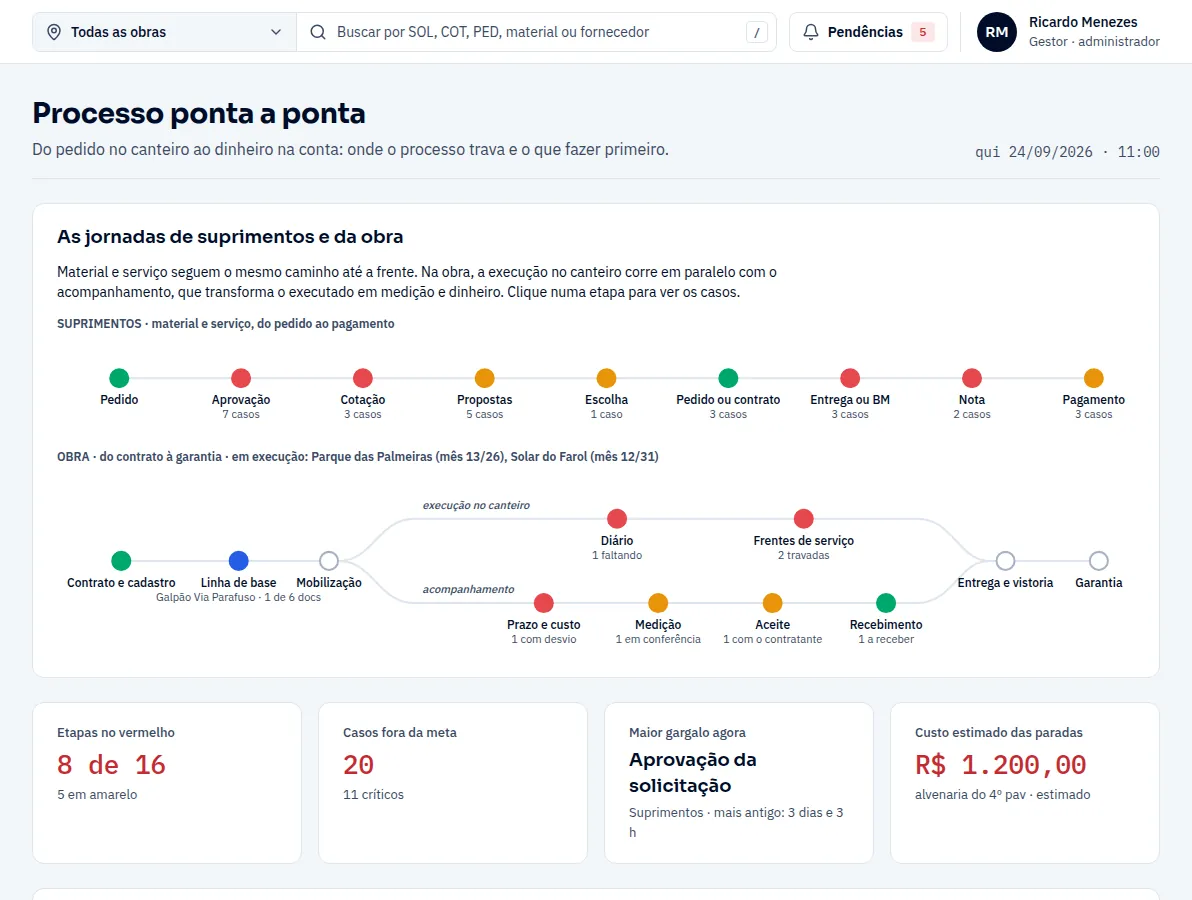This screenshot has width=1192, height=900.
Task: Open the Custo estimado das paradas card
Action: coord(1025,783)
